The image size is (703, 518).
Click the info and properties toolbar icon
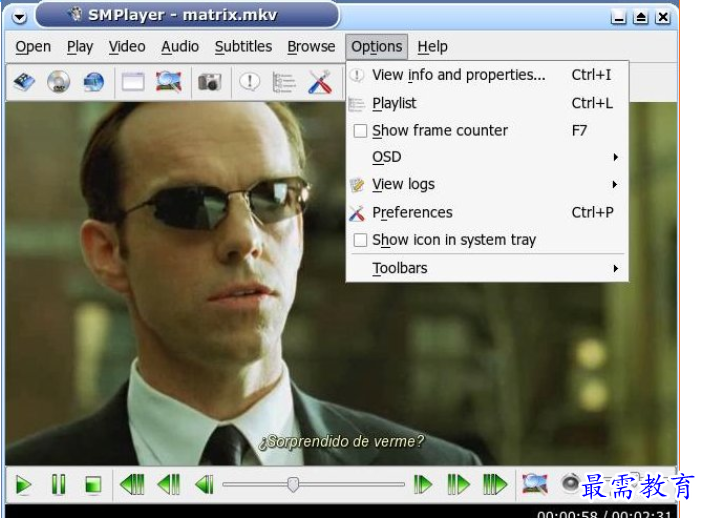(x=249, y=82)
